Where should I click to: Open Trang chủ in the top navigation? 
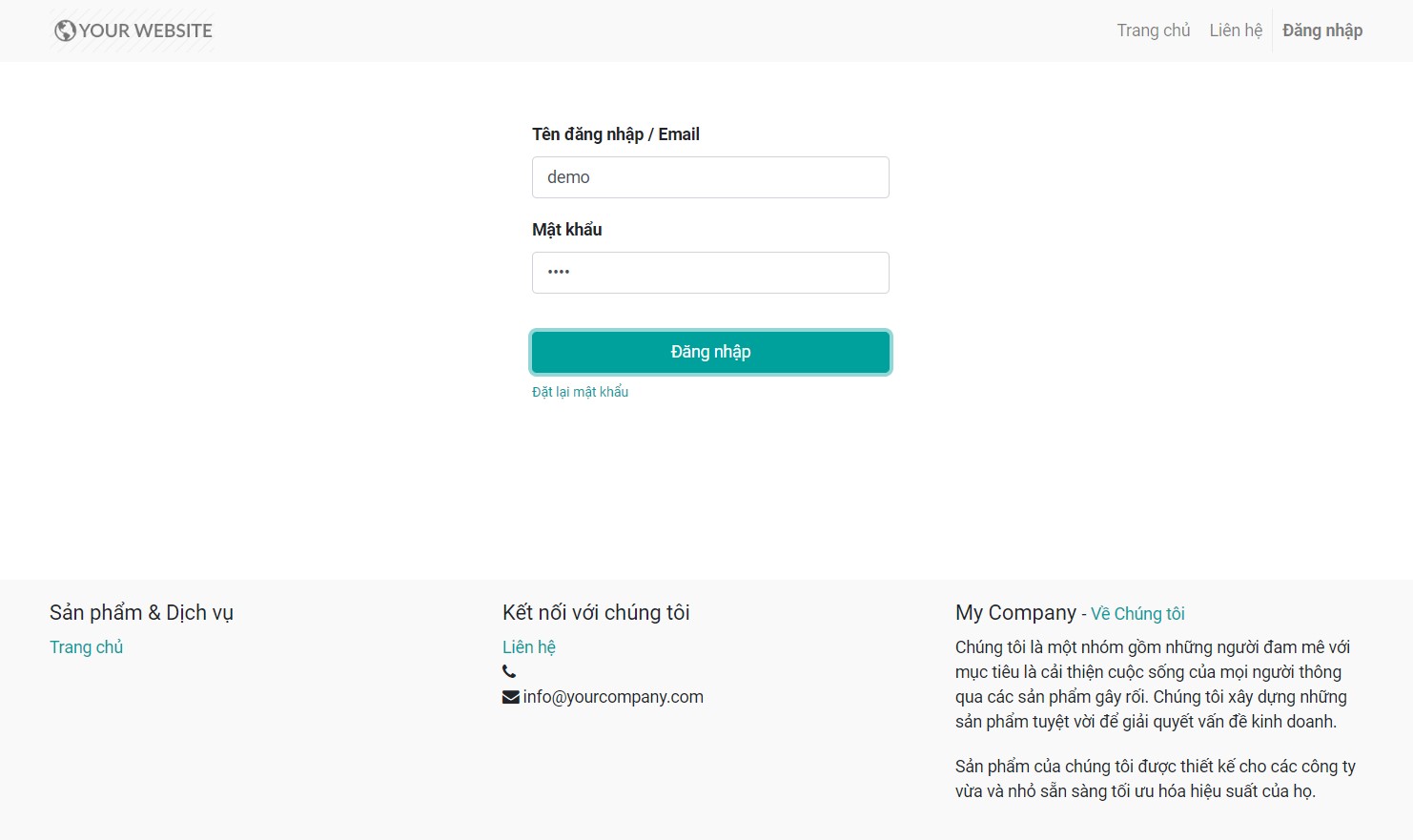(x=1154, y=31)
